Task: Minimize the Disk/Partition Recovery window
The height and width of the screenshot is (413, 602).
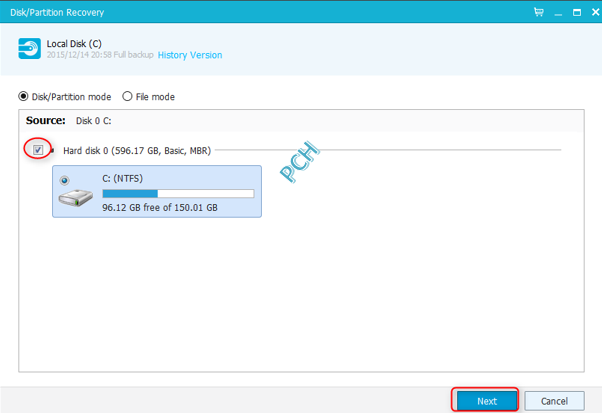Action: click(558, 13)
